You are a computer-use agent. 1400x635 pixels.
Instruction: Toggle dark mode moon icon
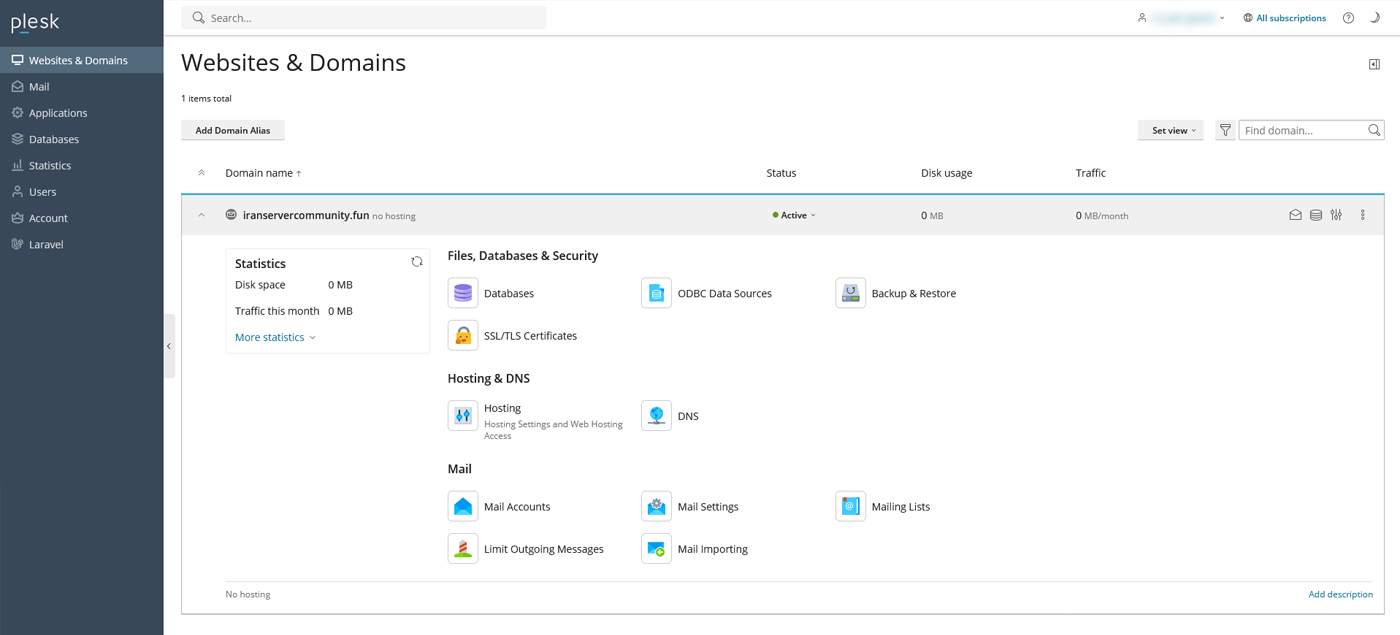click(x=1374, y=18)
